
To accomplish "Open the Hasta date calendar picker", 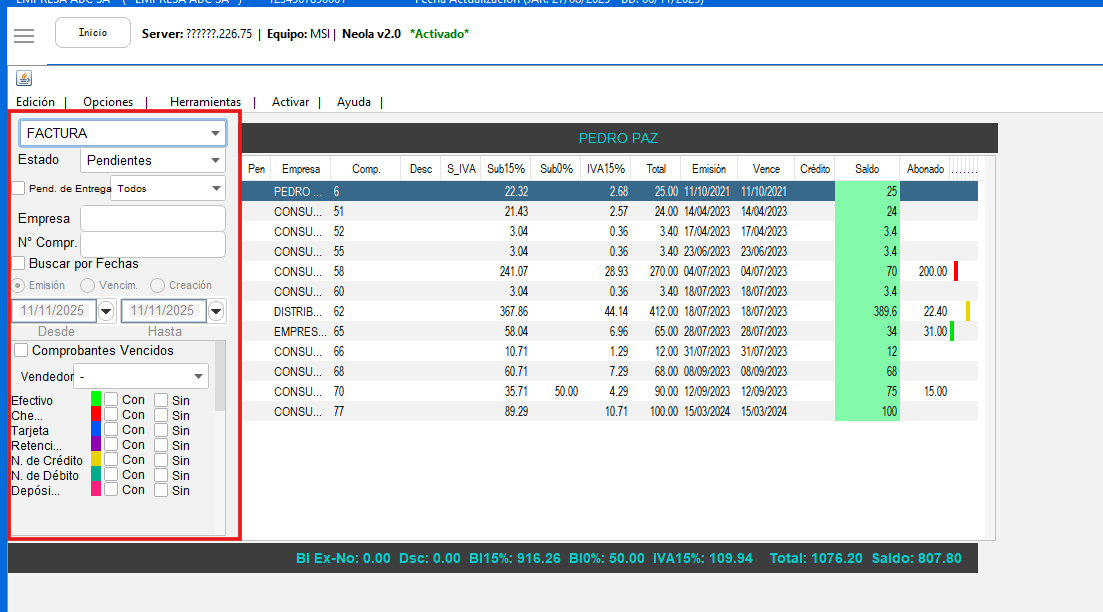I will click(x=216, y=311).
